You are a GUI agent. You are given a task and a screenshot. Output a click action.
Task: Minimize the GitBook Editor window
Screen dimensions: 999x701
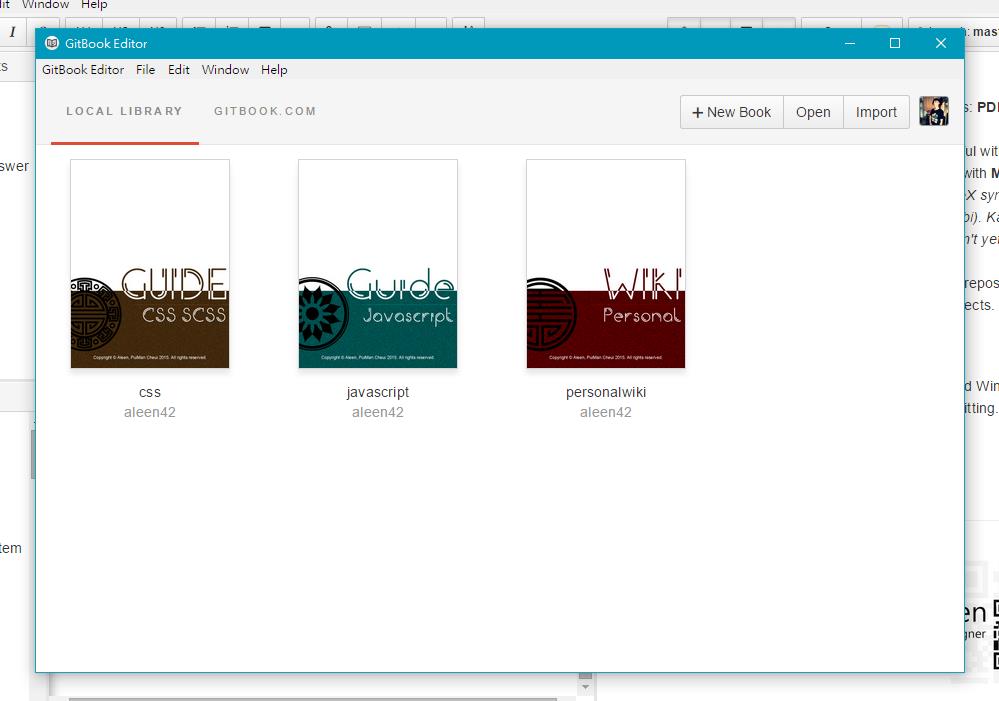click(850, 43)
